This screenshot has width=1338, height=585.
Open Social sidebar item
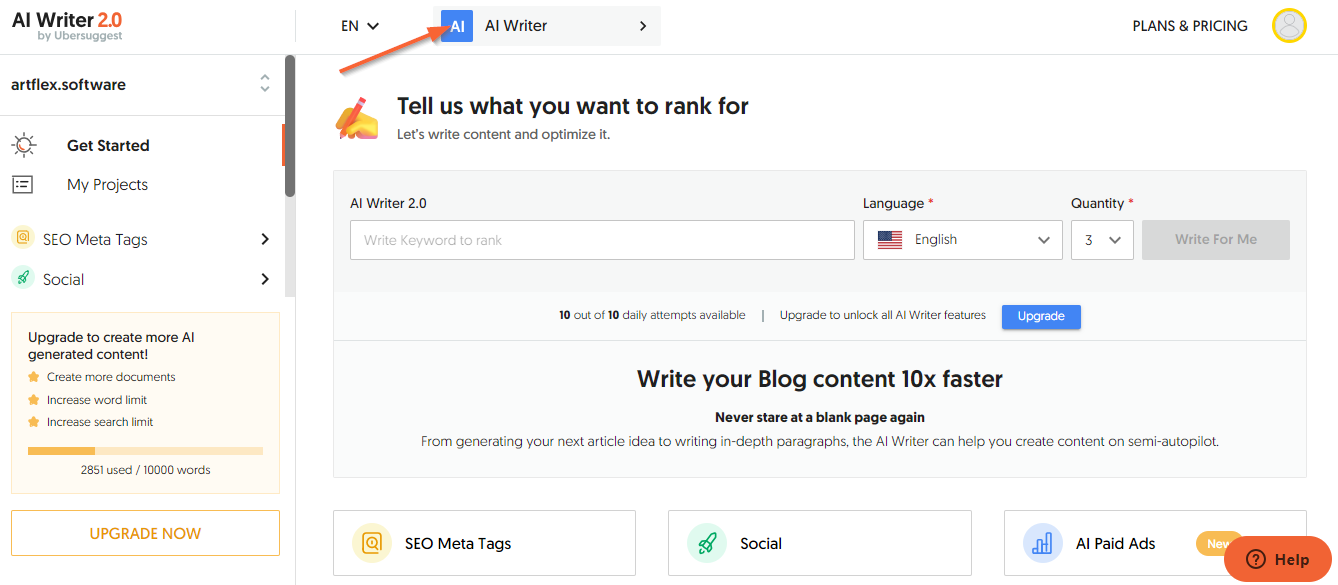point(63,280)
